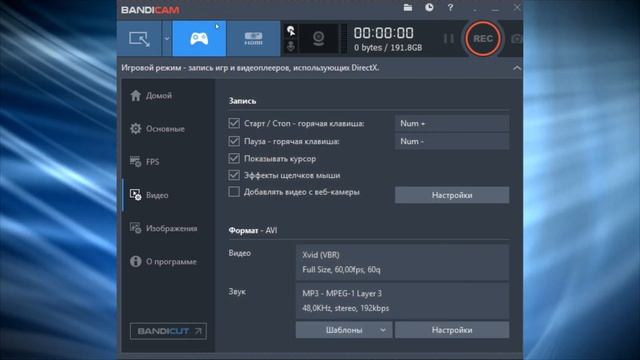Open Настройки button in Формат section
This screenshot has height=360, width=640.
(452, 330)
